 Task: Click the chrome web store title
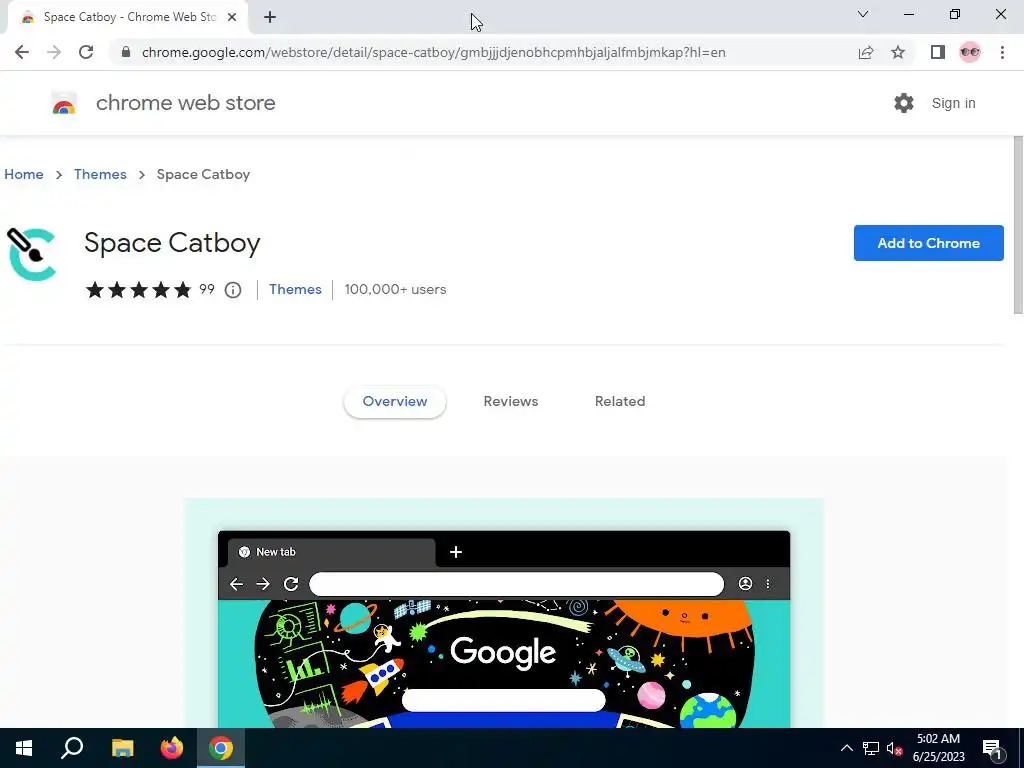pyautogui.click(x=185, y=103)
